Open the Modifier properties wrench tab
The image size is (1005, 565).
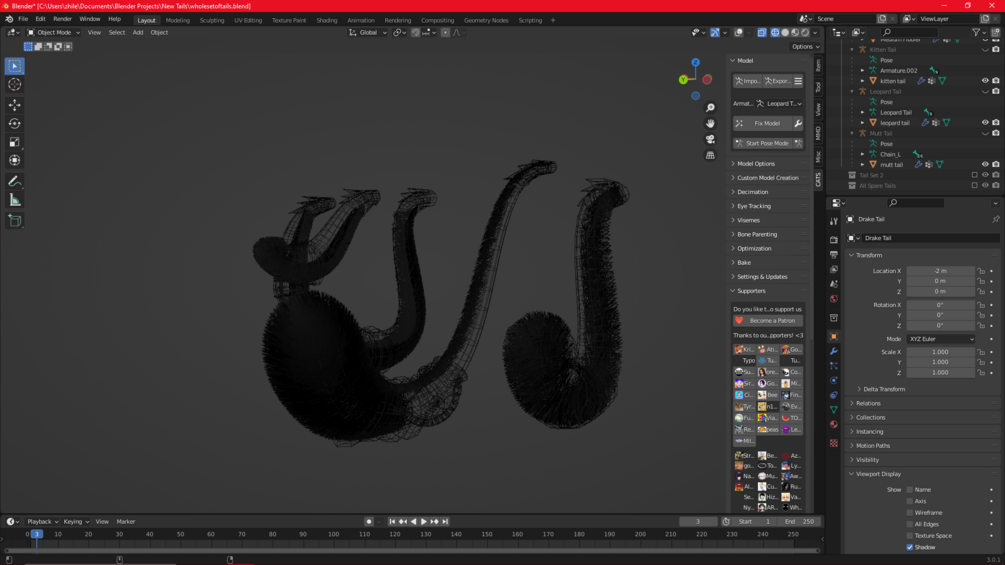click(833, 352)
